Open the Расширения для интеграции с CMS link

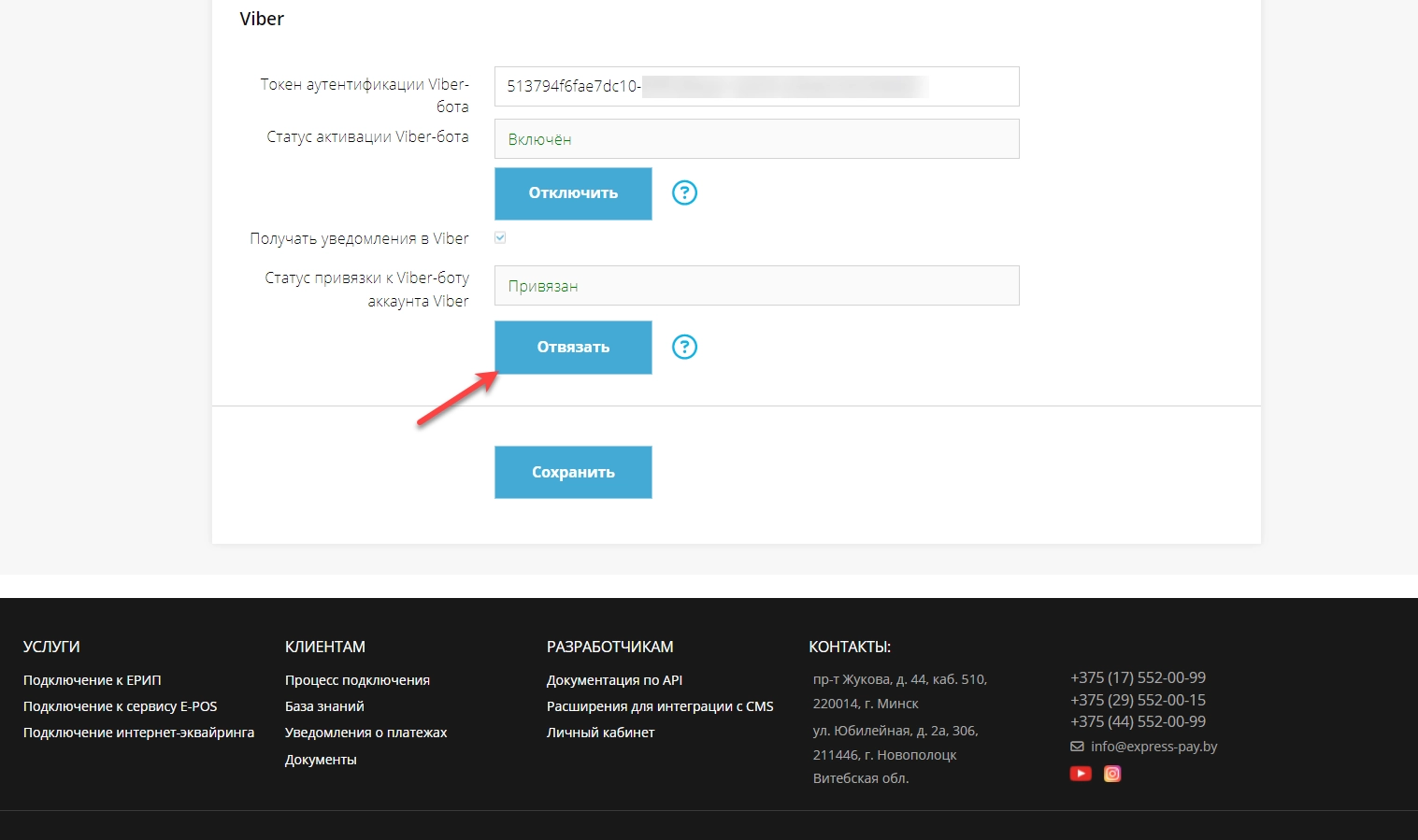(x=660, y=706)
